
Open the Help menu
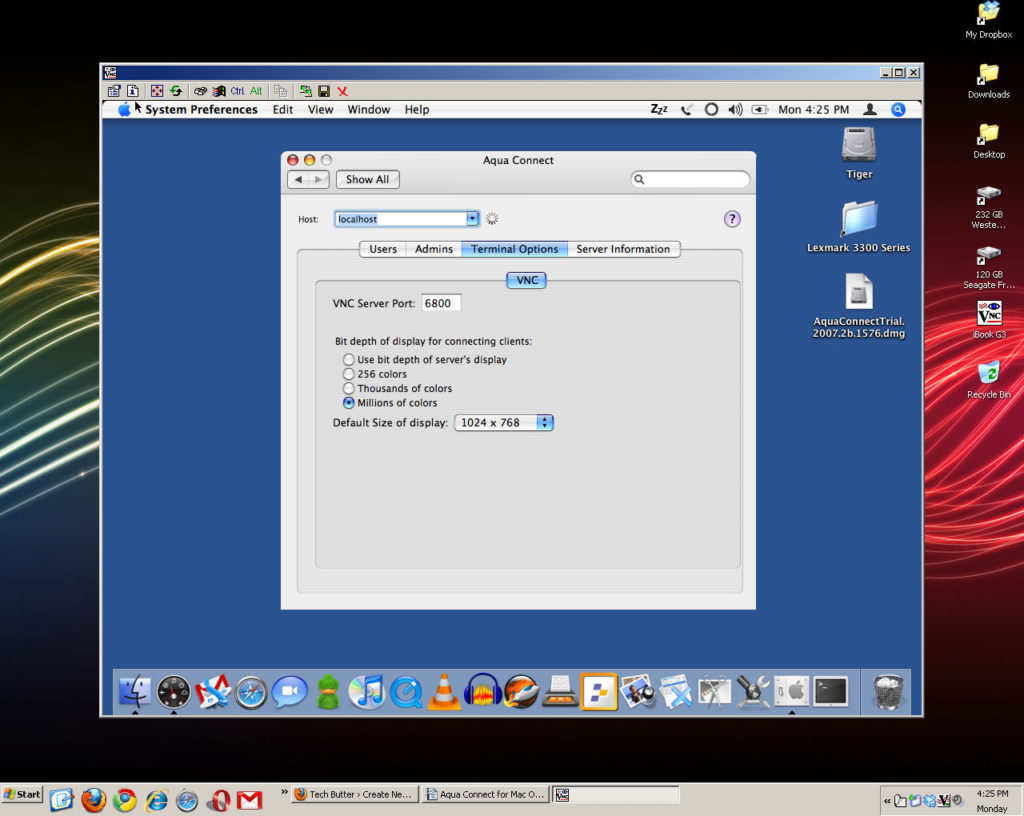pyautogui.click(x=417, y=110)
